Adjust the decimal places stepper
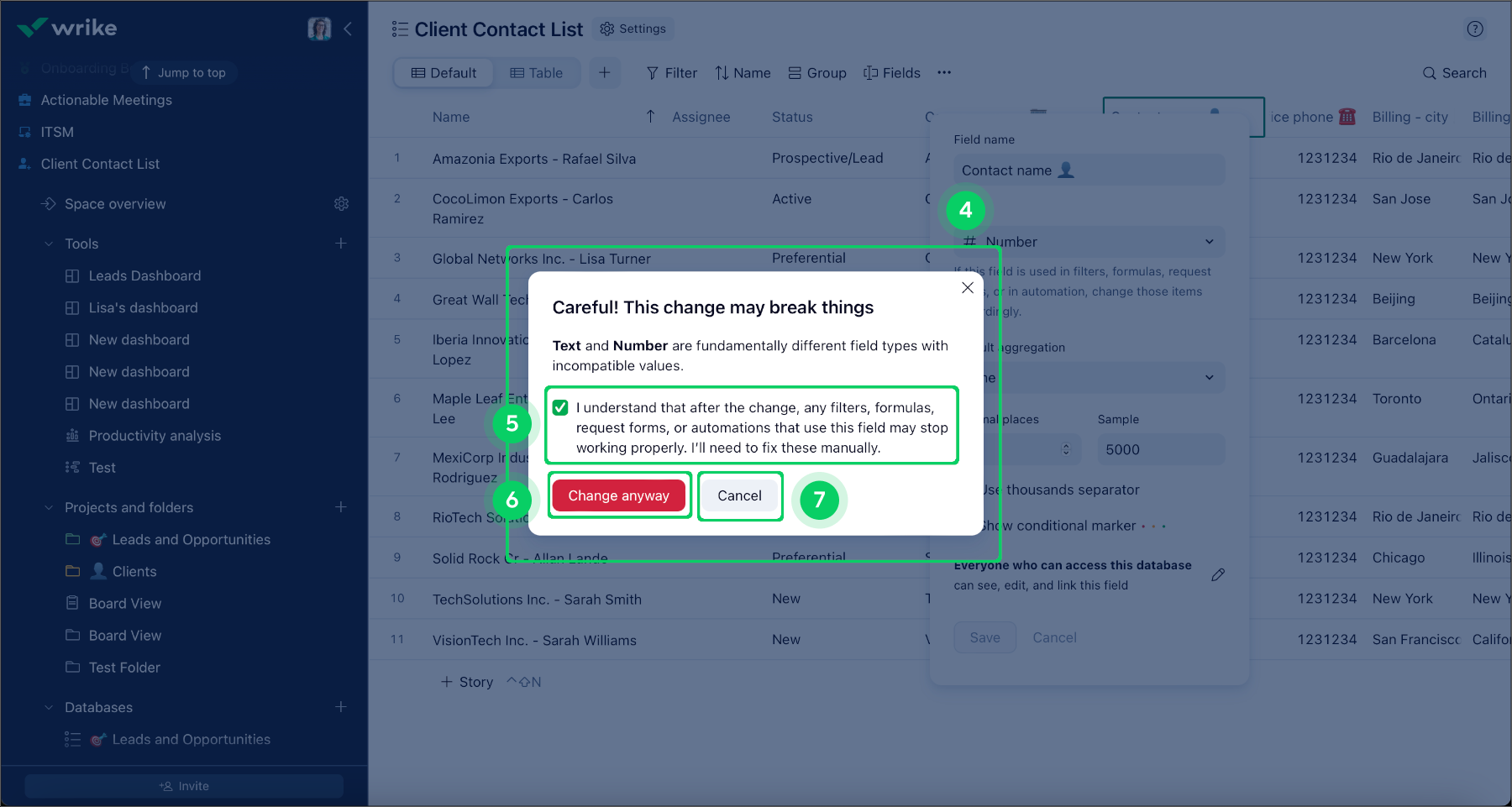Viewport: 1512px width, 807px height. (1066, 449)
